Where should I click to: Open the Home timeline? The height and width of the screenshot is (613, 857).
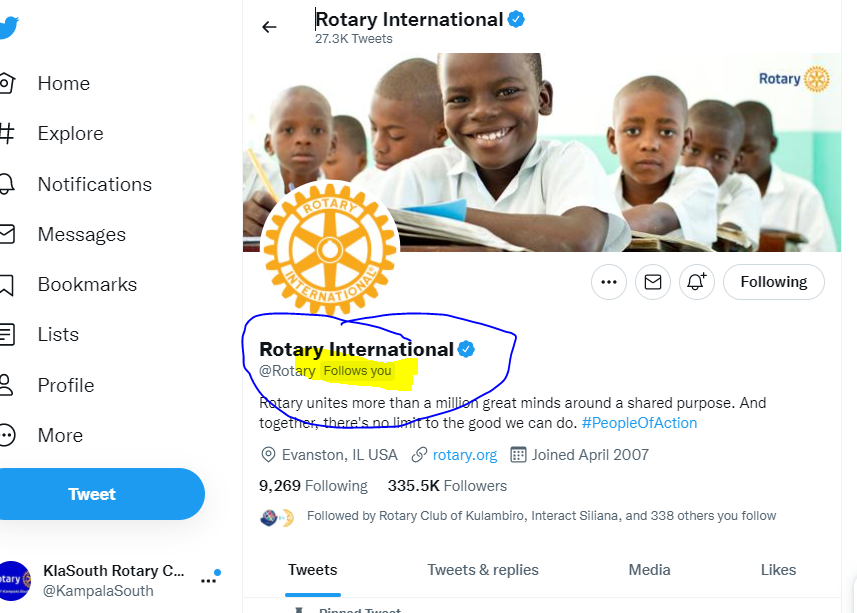click(x=45, y=84)
